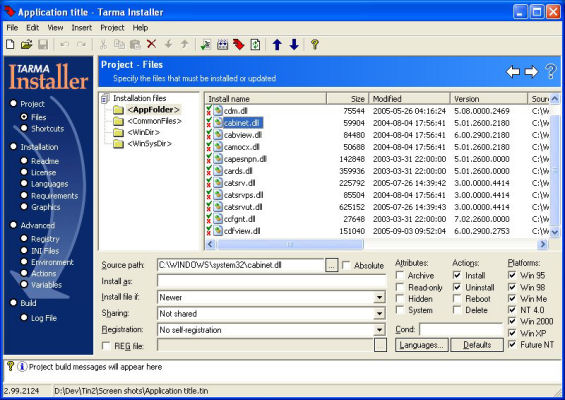Image resolution: width=565 pixels, height=400 pixels.
Task: Select the cards.dll row
Action: tap(377, 171)
